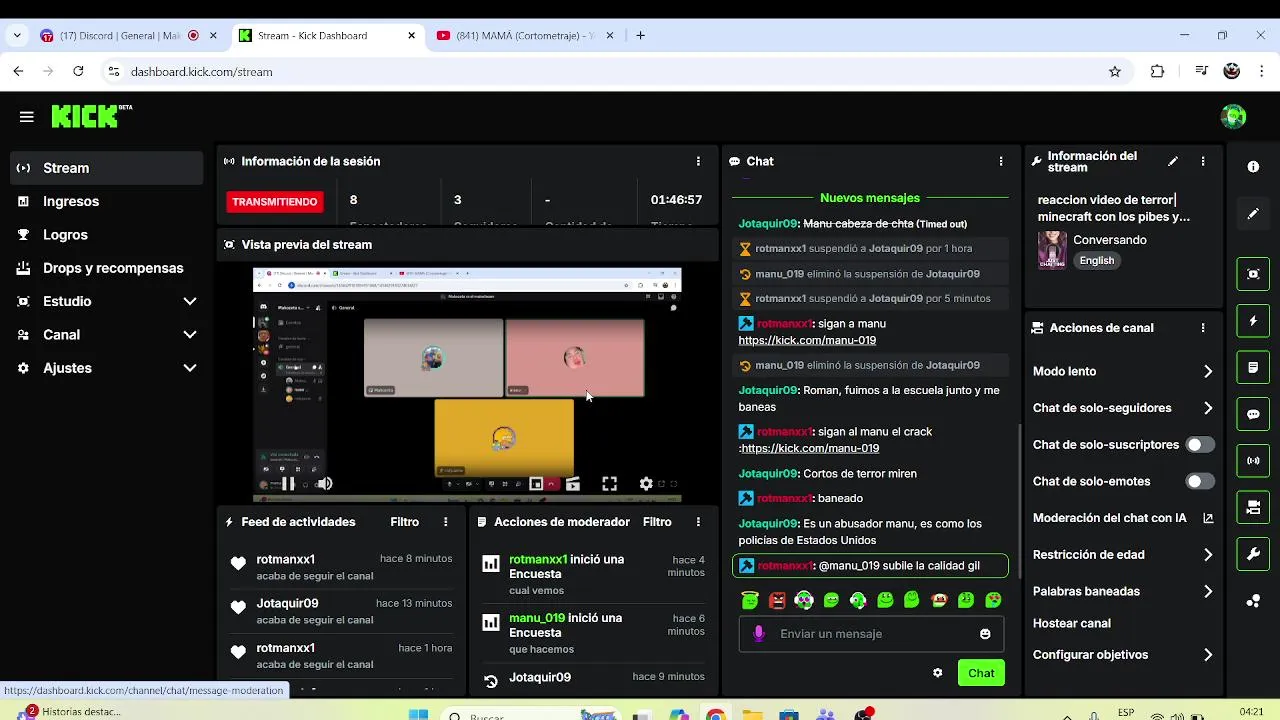
Task: Expand Estudio sidebar section
Action: 107,301
